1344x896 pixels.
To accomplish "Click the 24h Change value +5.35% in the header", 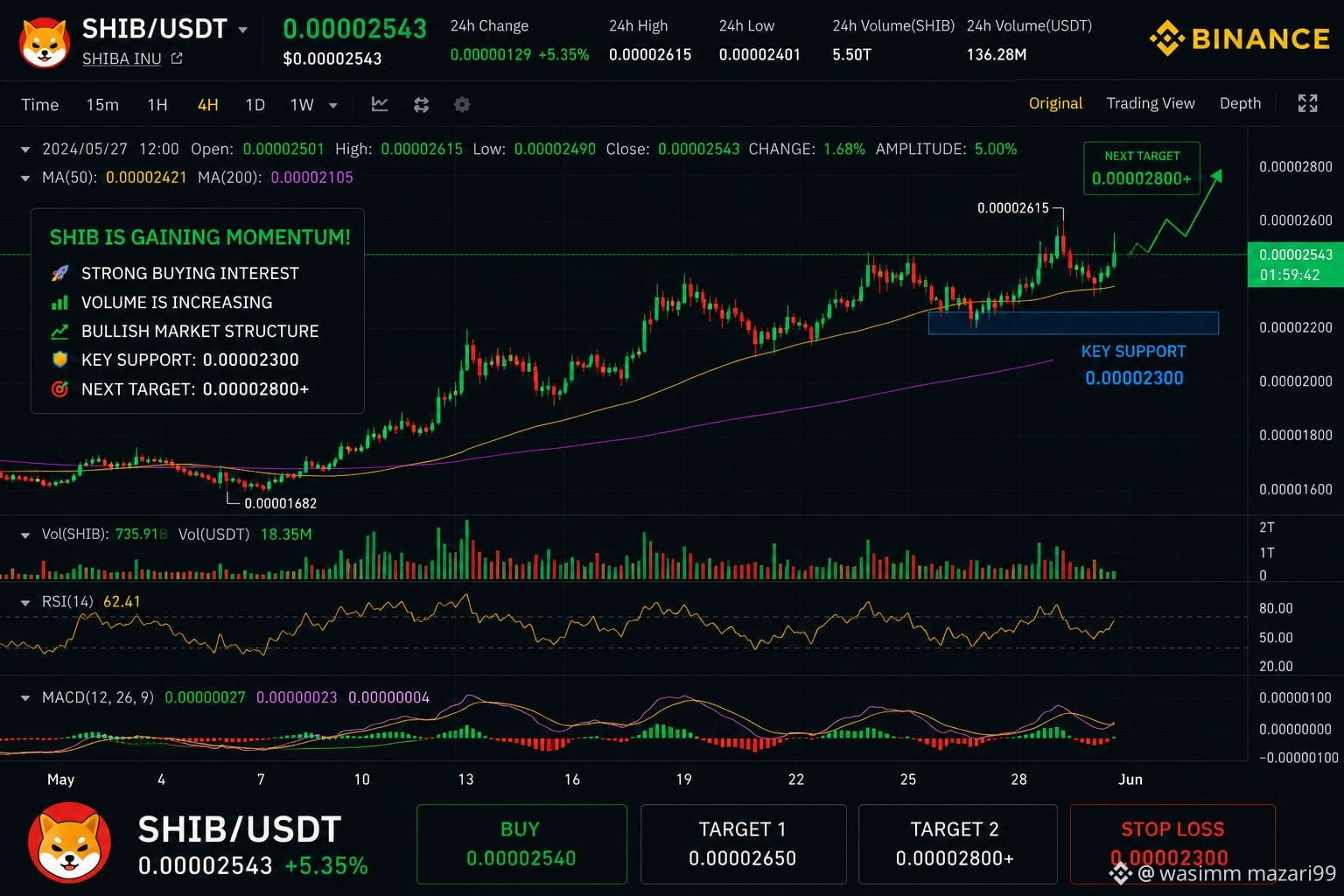I will coord(563,54).
